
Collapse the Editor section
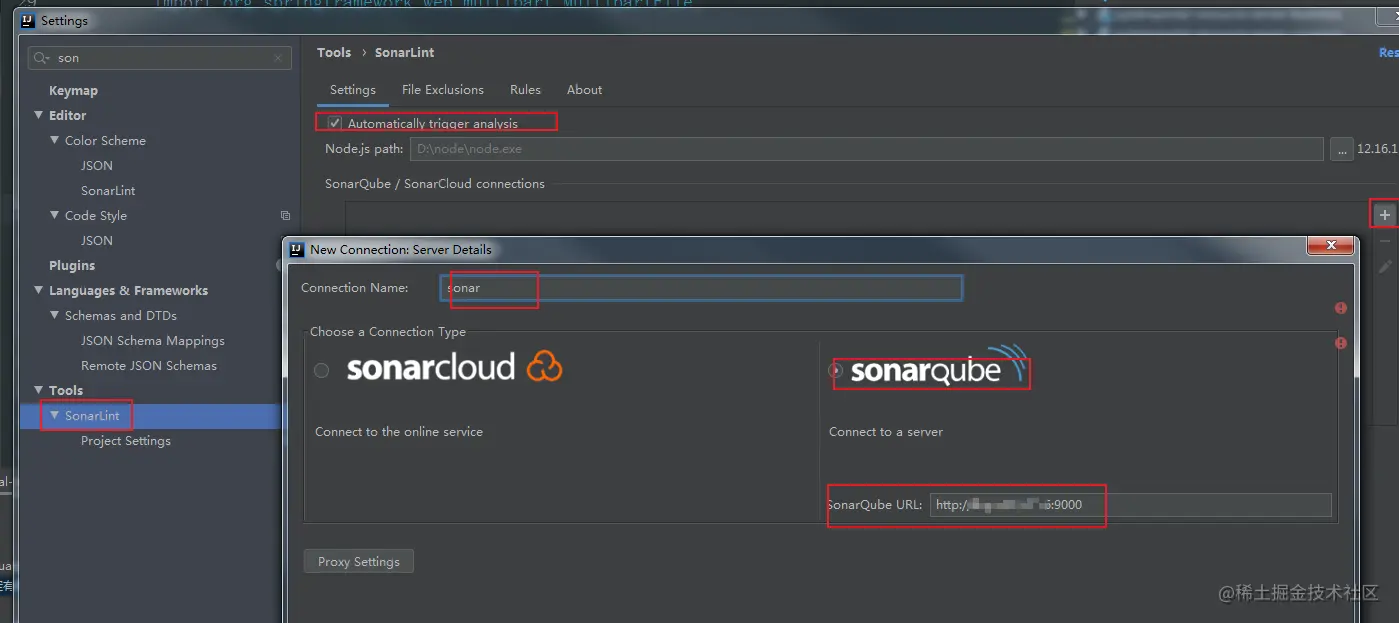tap(38, 115)
